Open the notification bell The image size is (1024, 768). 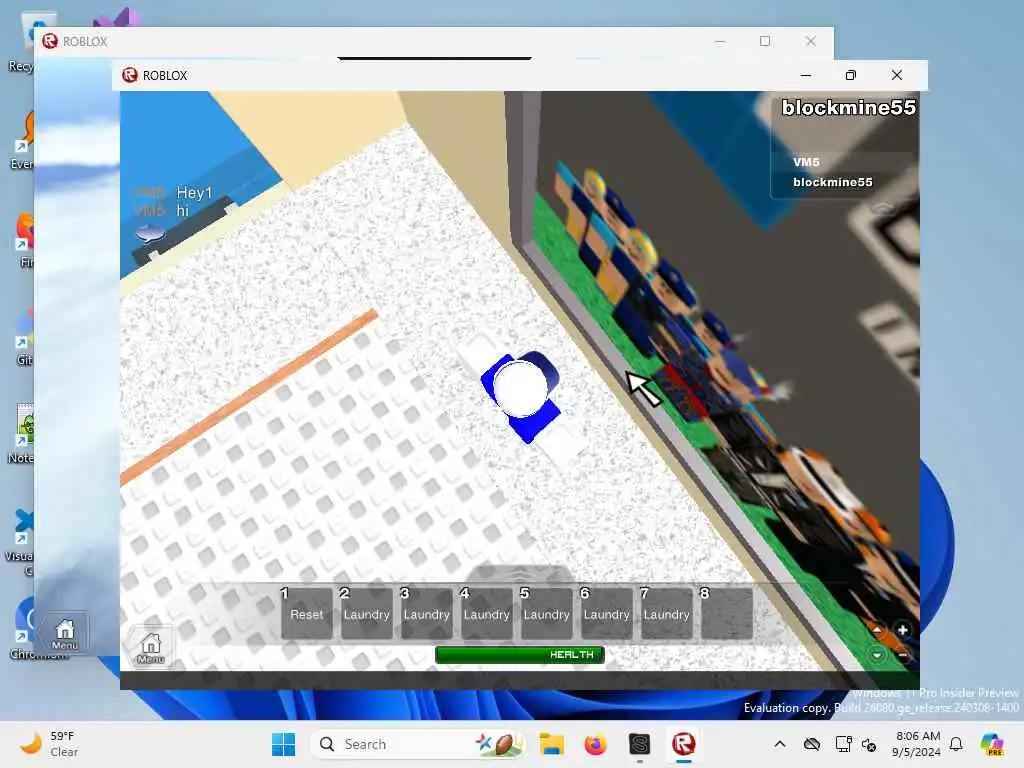point(956,744)
